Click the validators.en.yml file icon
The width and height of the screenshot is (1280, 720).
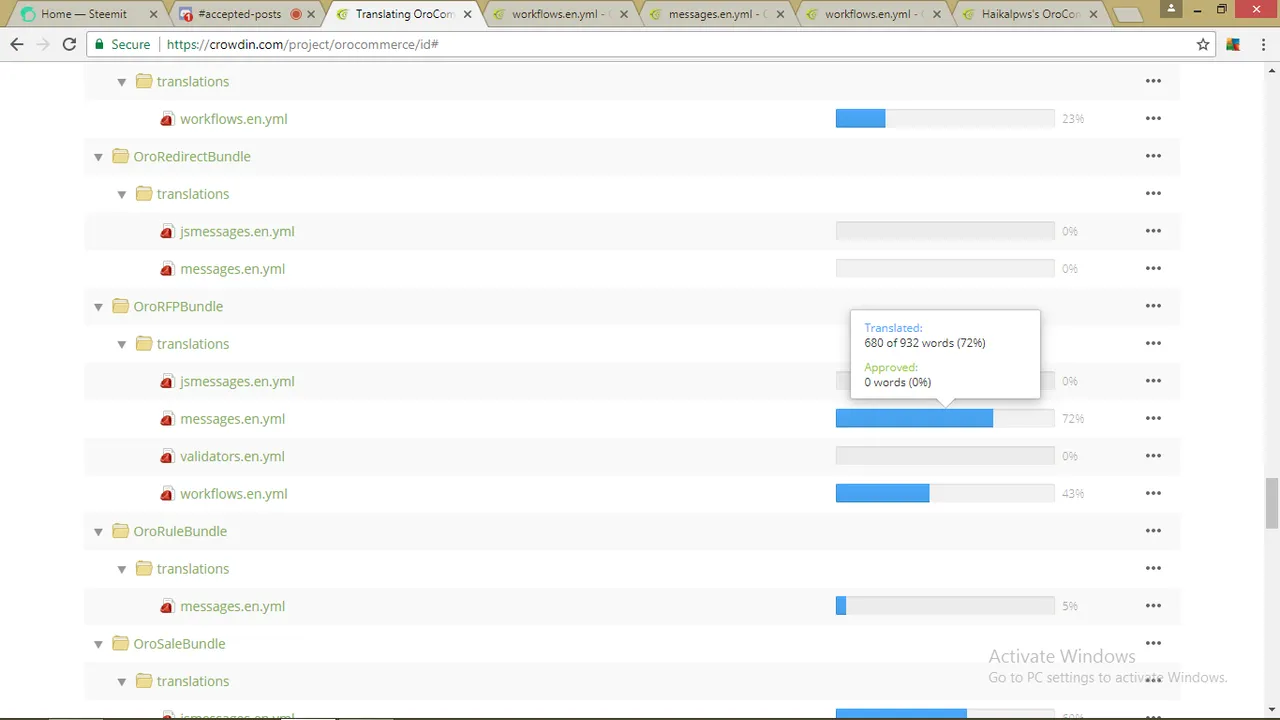click(x=167, y=456)
